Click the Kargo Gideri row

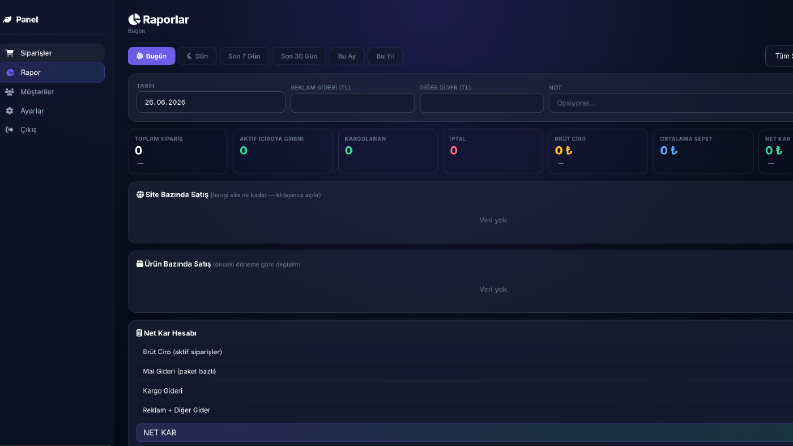(464, 391)
